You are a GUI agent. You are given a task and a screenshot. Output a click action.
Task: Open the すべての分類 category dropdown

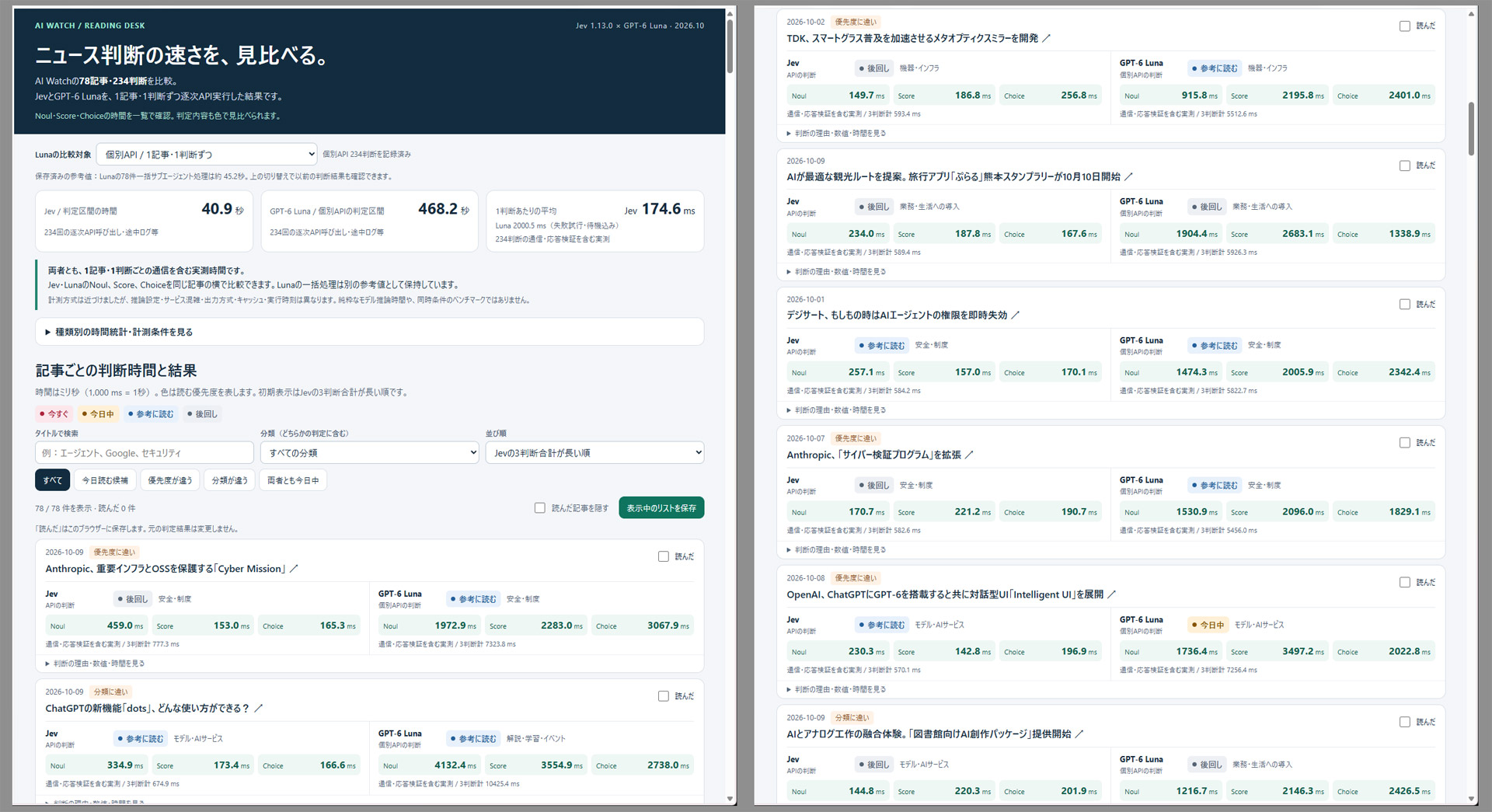[x=370, y=452]
